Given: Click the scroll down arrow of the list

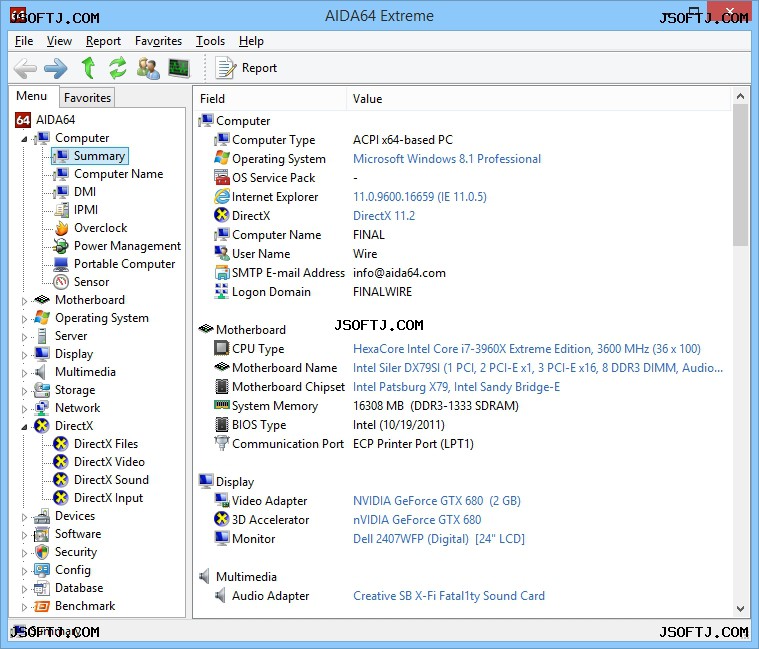Looking at the screenshot, I should coord(740,609).
